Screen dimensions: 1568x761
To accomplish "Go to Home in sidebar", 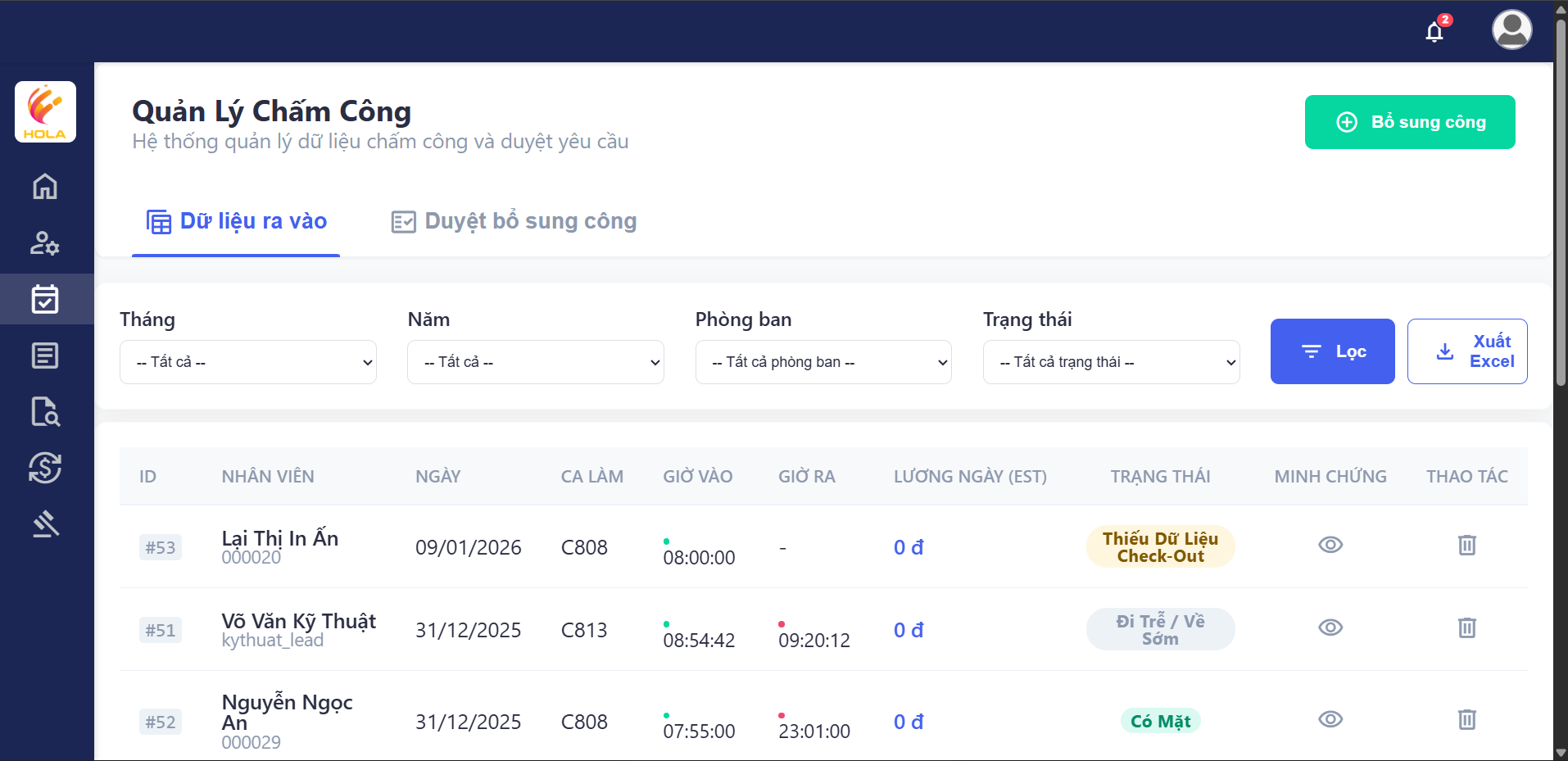I will (45, 187).
